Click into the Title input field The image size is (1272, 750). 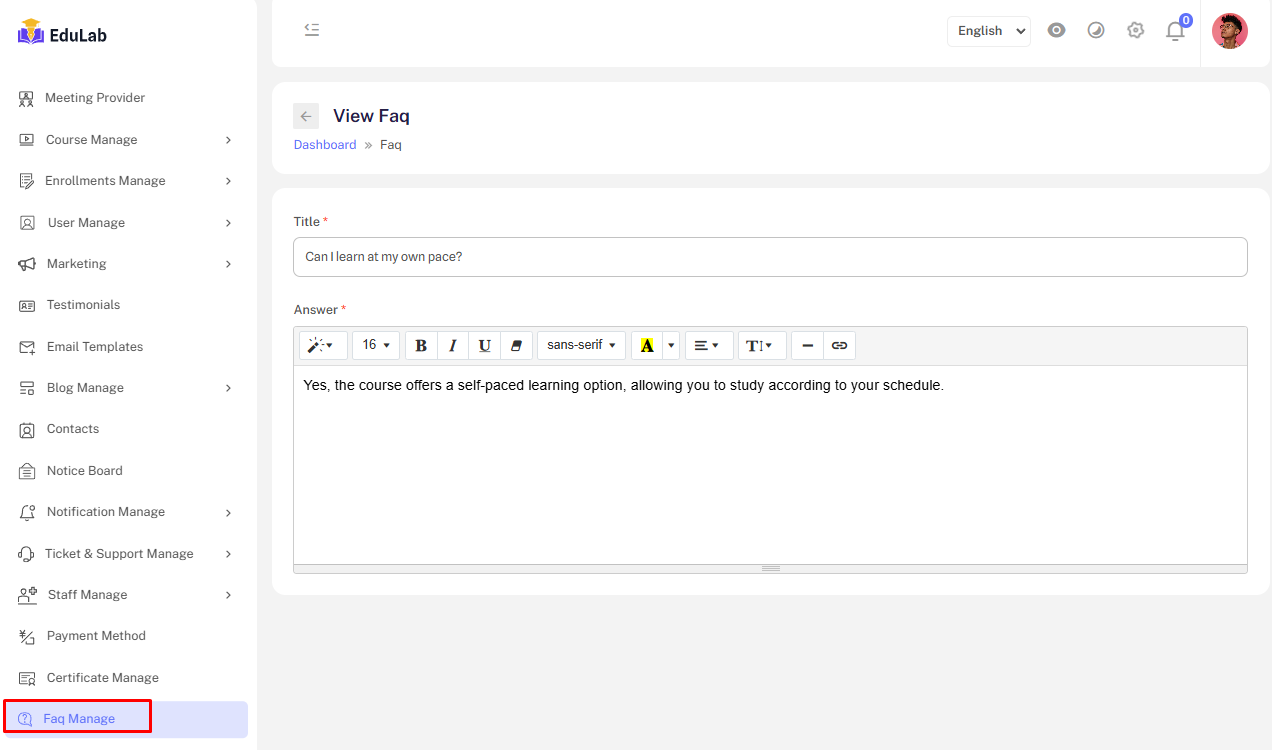pos(770,257)
